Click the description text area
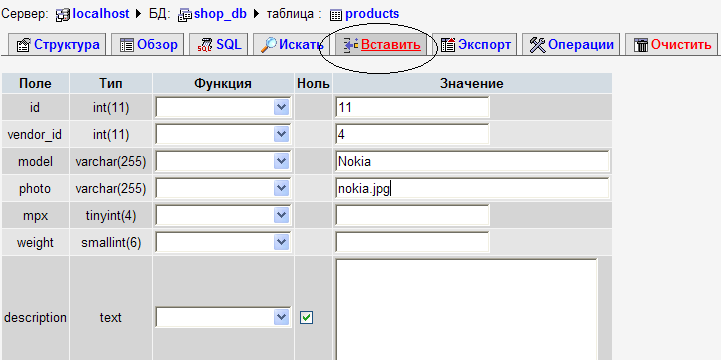Image resolution: width=721 pixels, height=360 pixels. click(x=467, y=309)
